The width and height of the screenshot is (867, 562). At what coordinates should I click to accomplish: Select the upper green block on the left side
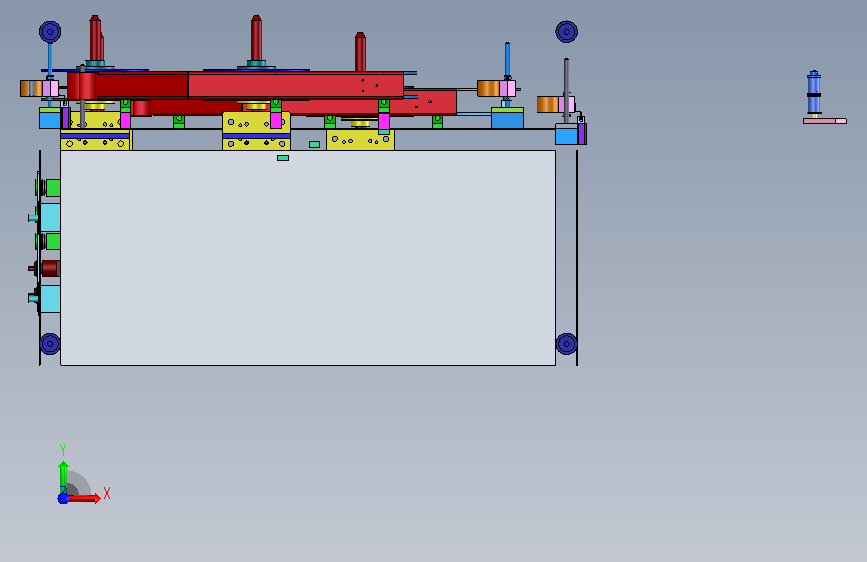pos(52,188)
